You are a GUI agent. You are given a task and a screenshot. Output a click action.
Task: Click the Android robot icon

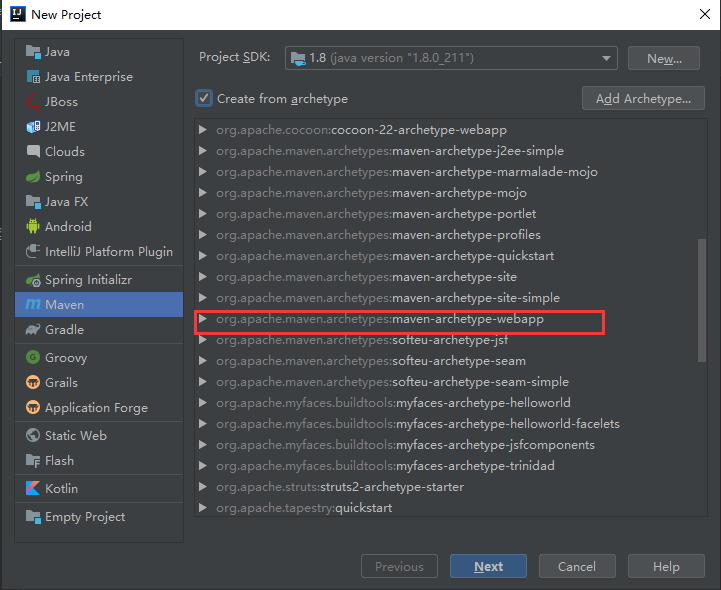(33, 226)
